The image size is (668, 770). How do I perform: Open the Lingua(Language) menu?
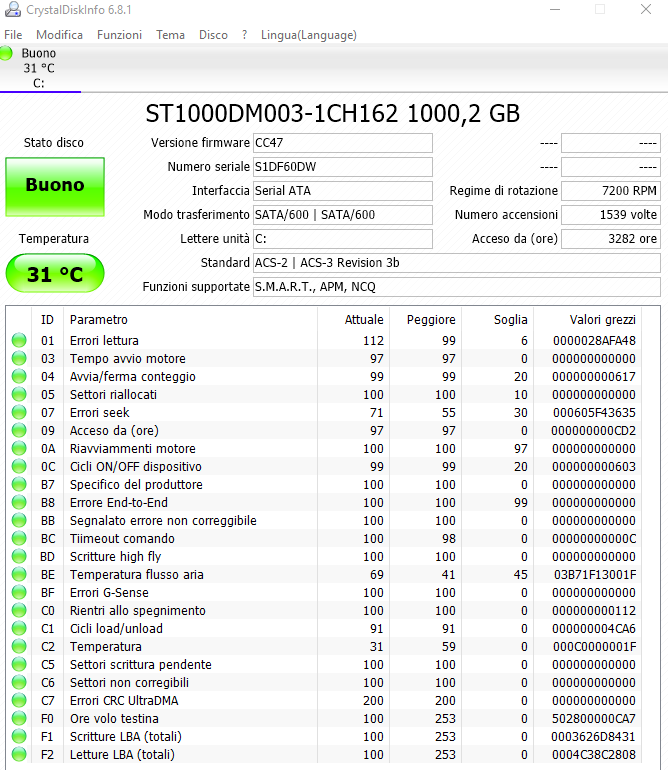[309, 35]
